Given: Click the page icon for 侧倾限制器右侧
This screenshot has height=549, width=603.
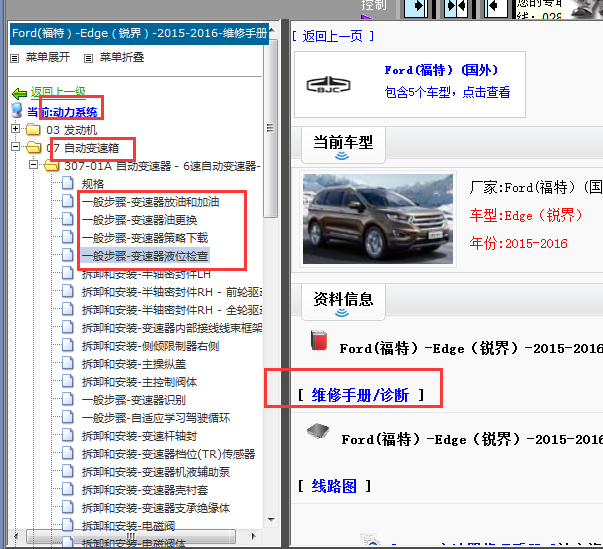Looking at the screenshot, I should click(68, 345).
